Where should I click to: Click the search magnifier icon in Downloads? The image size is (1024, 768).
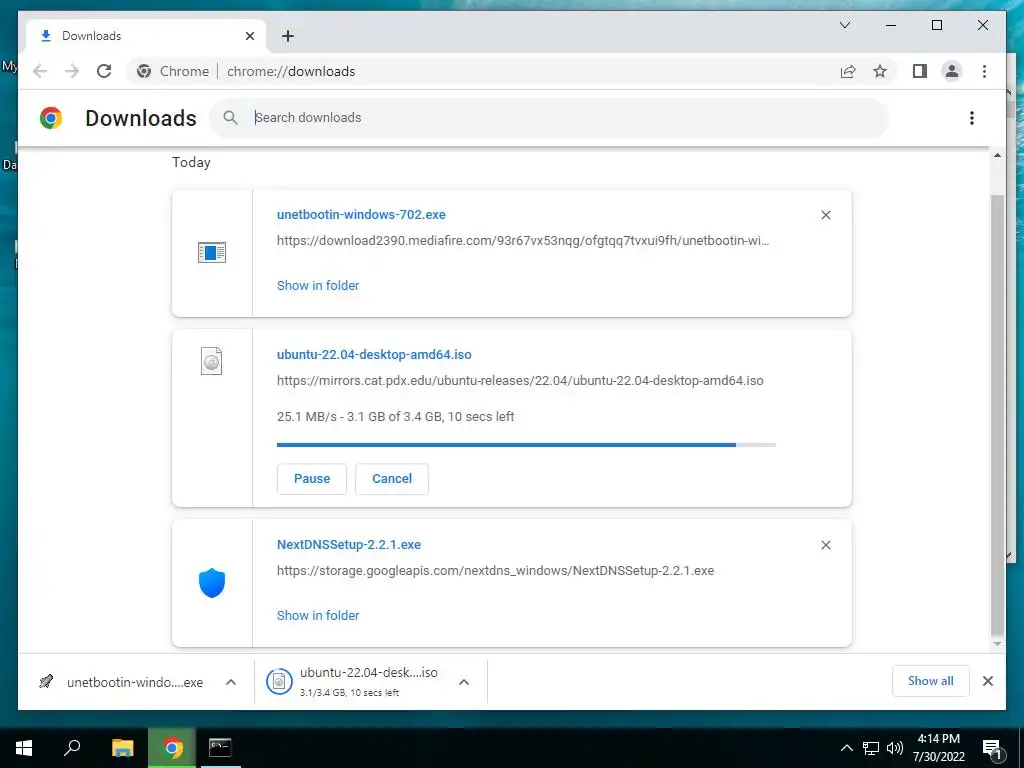pos(230,118)
